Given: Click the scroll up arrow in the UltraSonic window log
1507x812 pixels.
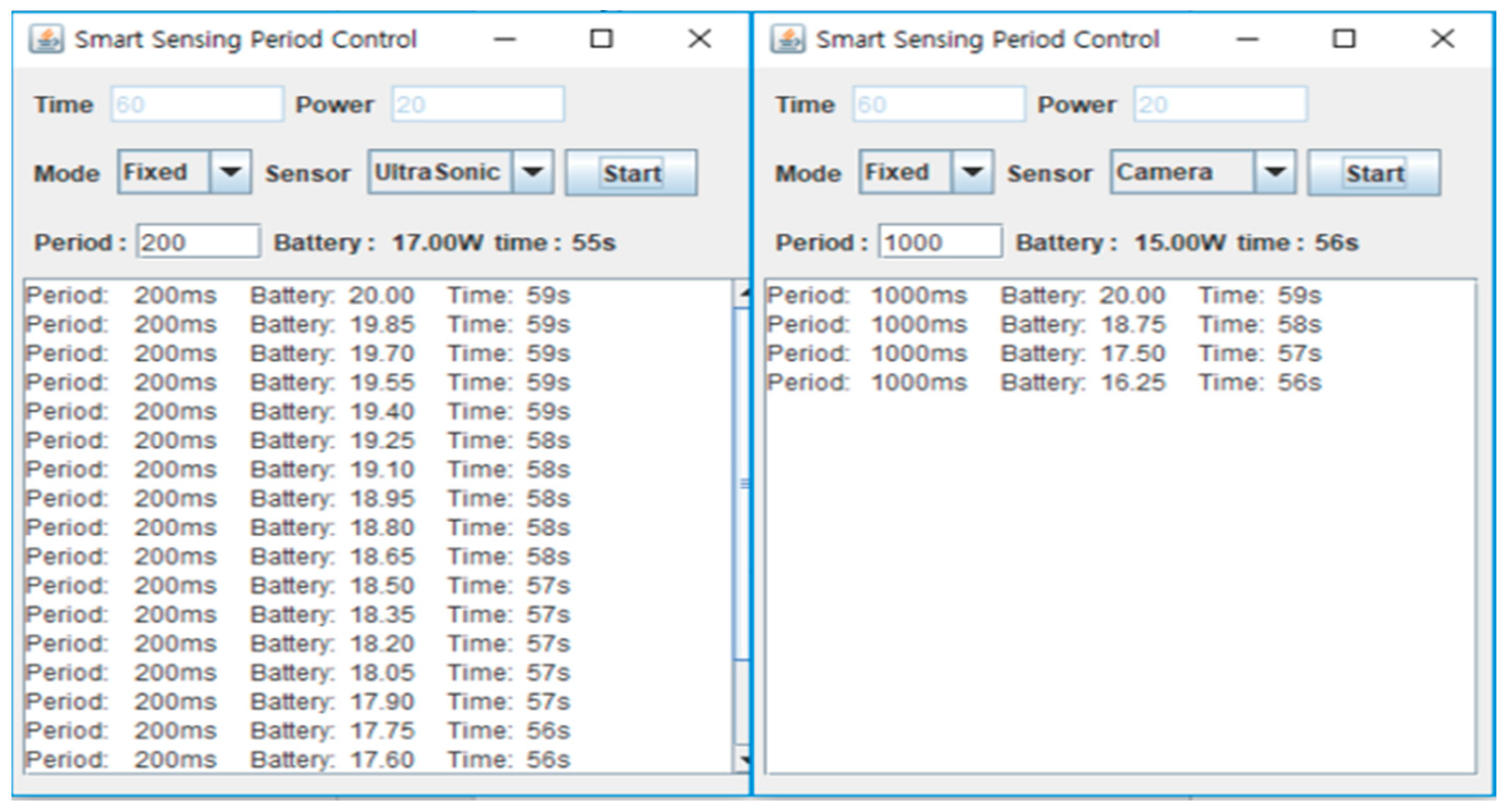Looking at the screenshot, I should click(742, 294).
